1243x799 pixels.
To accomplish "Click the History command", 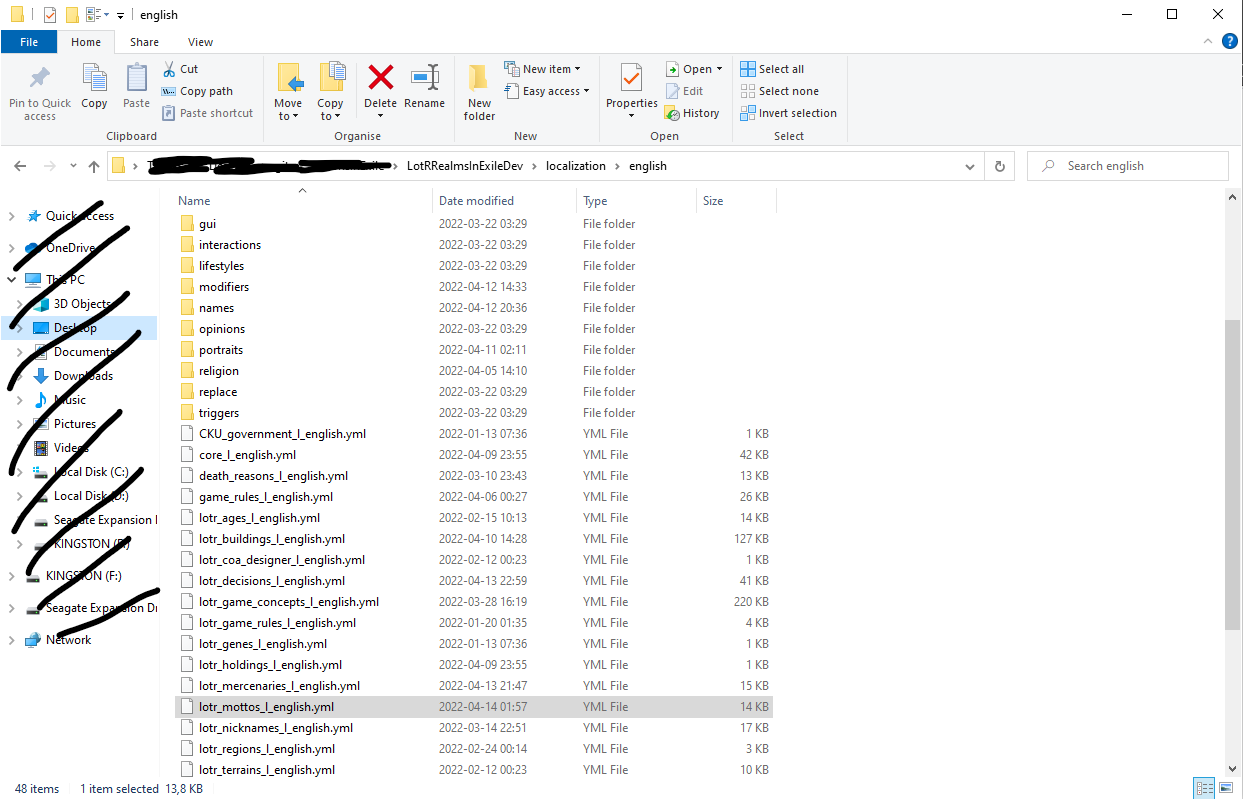I will click(692, 113).
